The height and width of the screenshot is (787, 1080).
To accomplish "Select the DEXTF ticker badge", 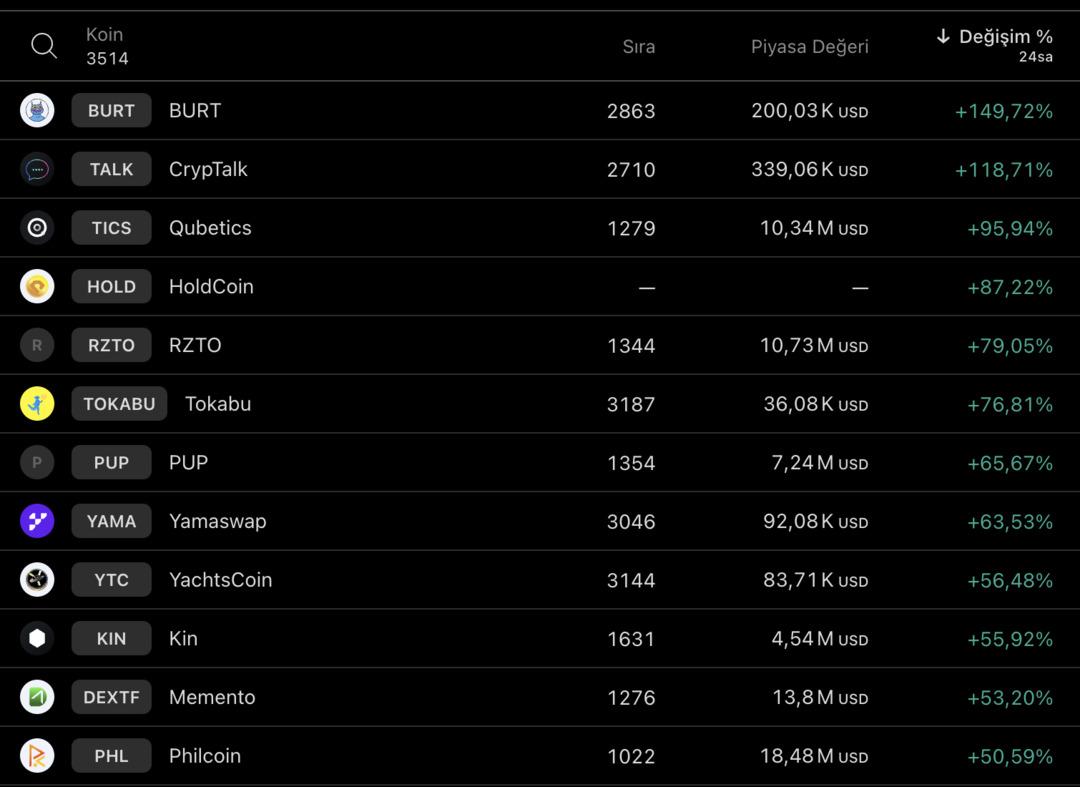I will click(111, 697).
